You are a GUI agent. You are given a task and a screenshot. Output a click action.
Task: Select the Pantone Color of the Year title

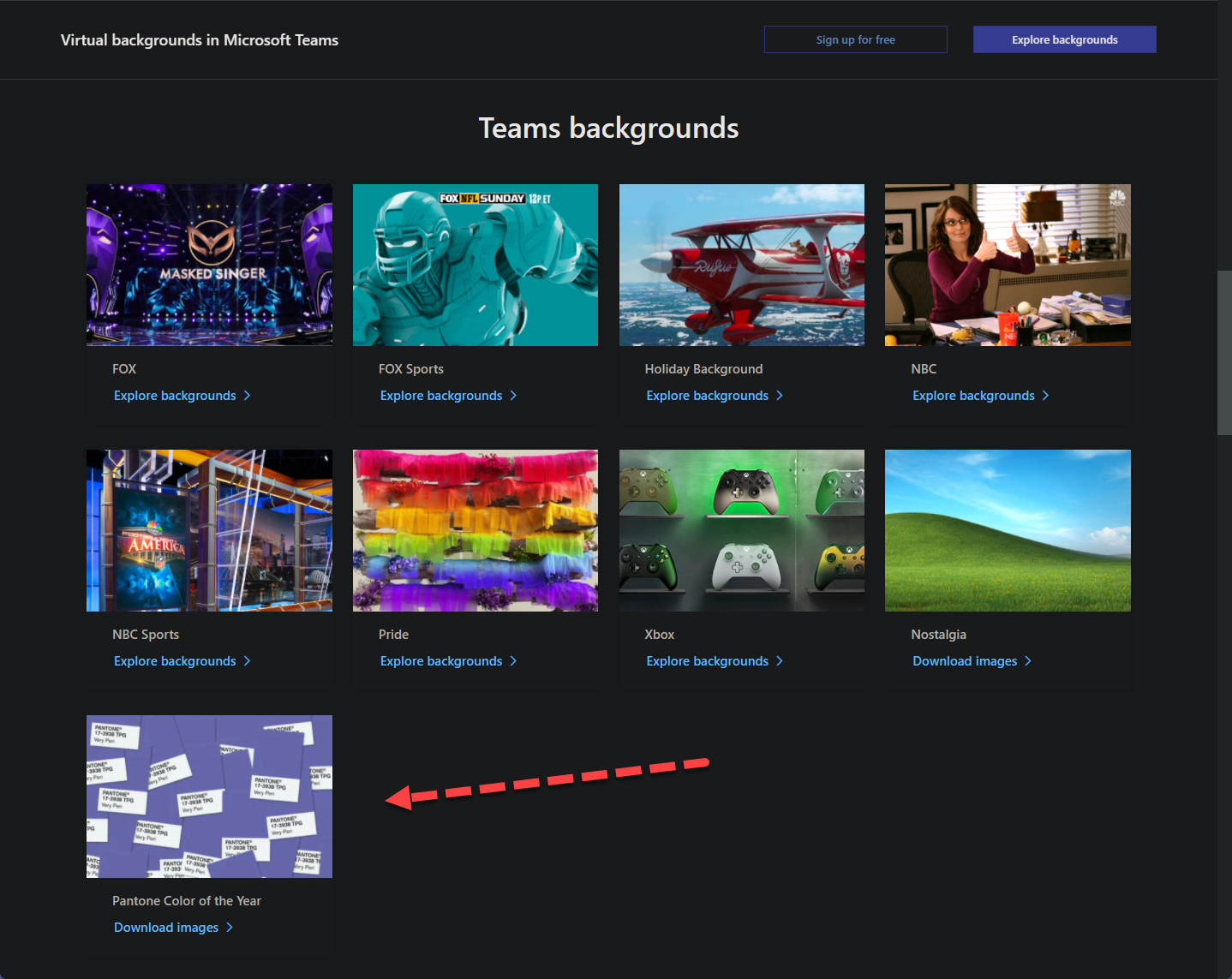(187, 901)
